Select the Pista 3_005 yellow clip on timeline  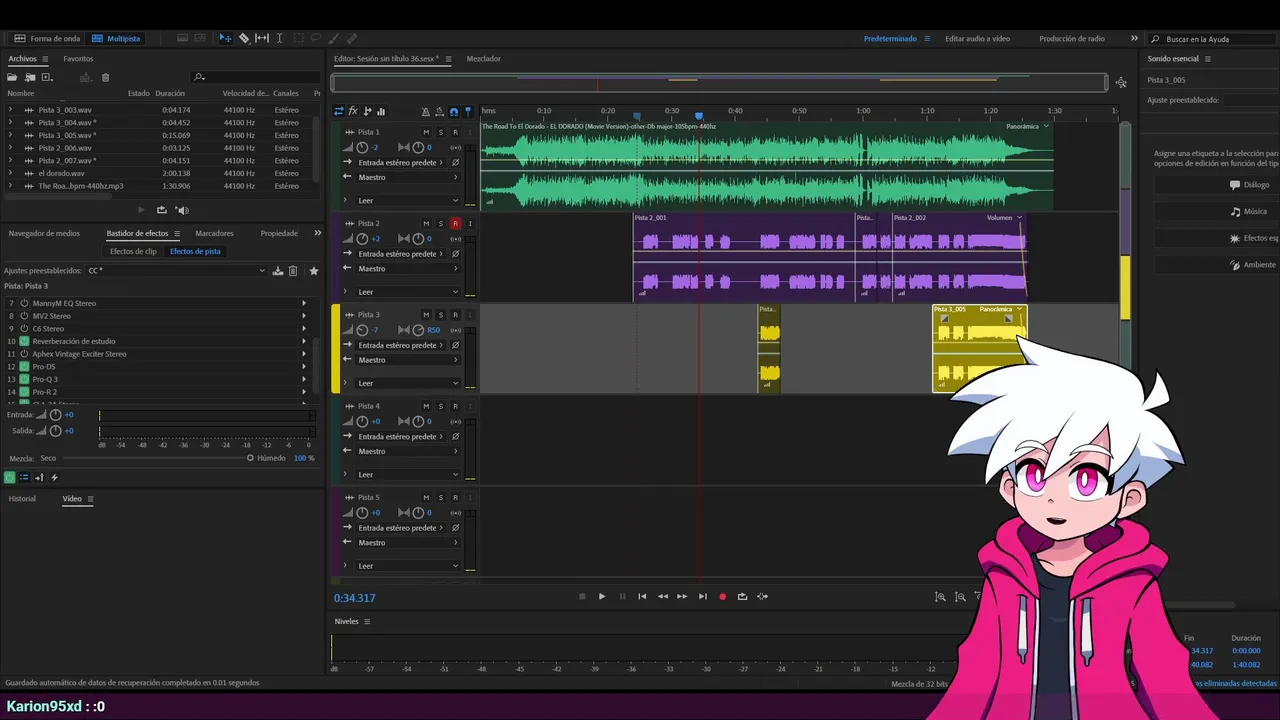979,349
